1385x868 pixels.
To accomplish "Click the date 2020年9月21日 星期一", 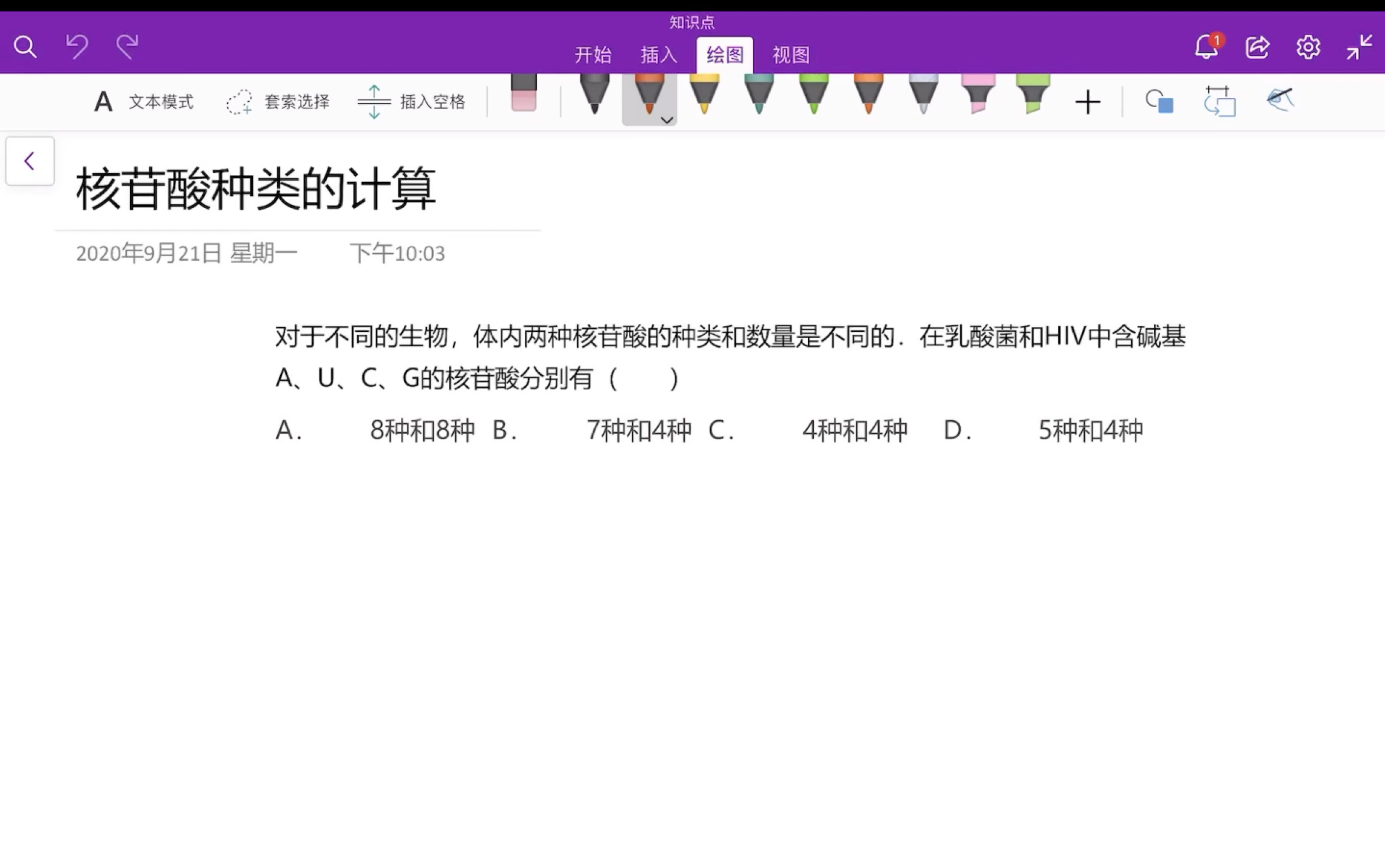I will (186, 253).
